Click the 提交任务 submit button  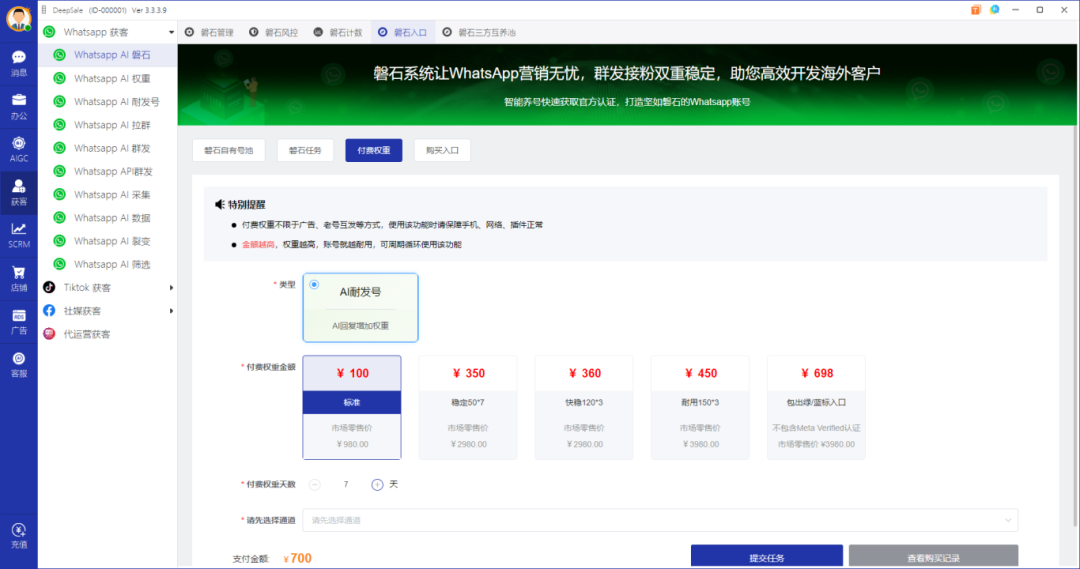(767, 557)
